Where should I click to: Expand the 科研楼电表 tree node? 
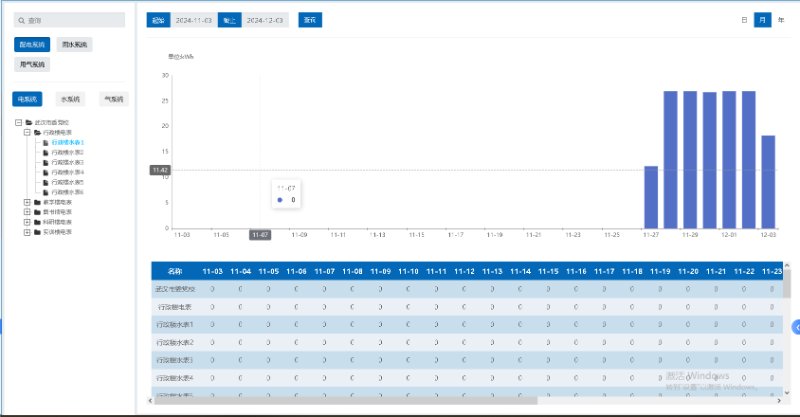pos(26,222)
